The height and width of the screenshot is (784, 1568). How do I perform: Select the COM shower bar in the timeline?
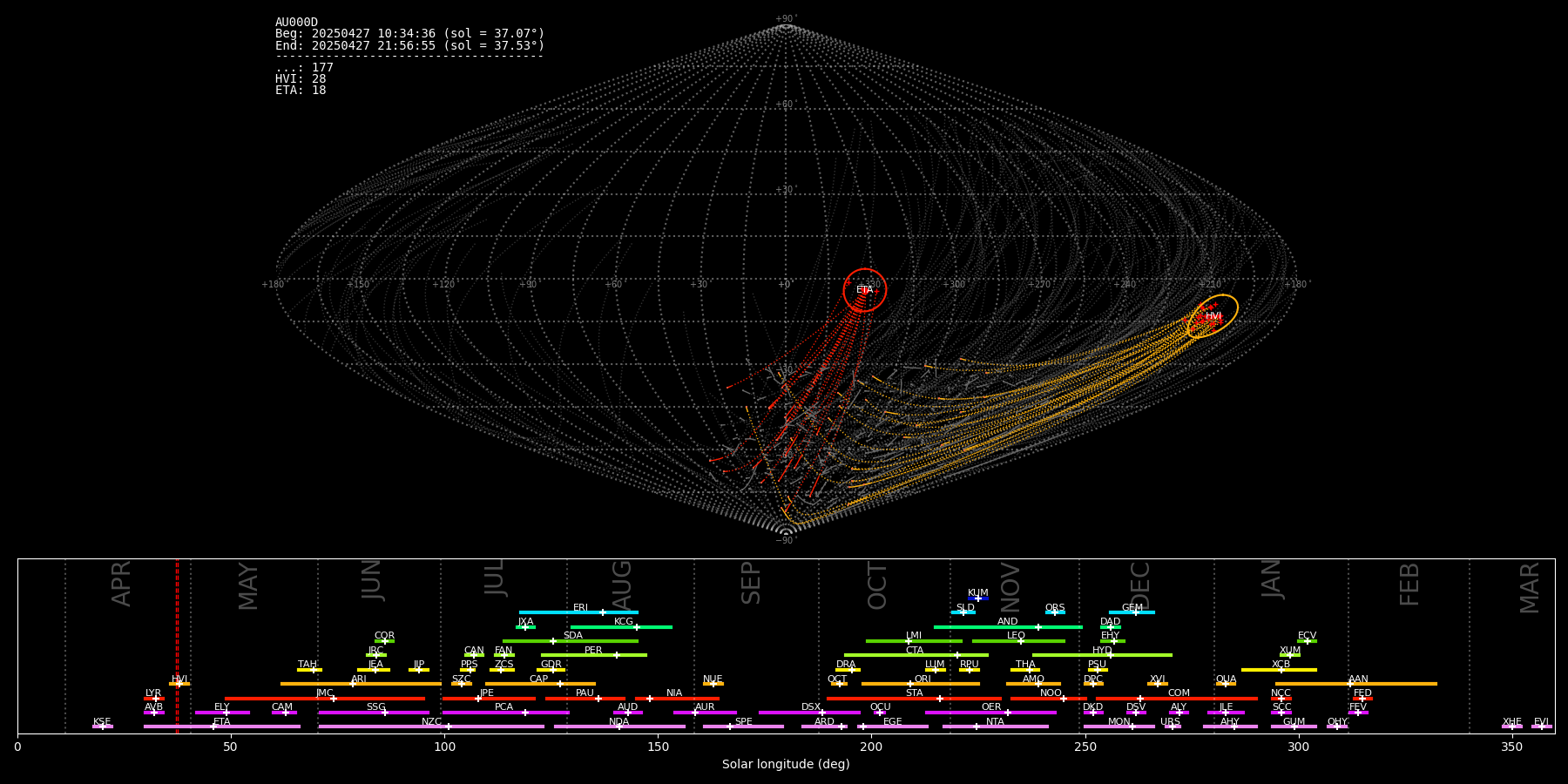click(1177, 698)
